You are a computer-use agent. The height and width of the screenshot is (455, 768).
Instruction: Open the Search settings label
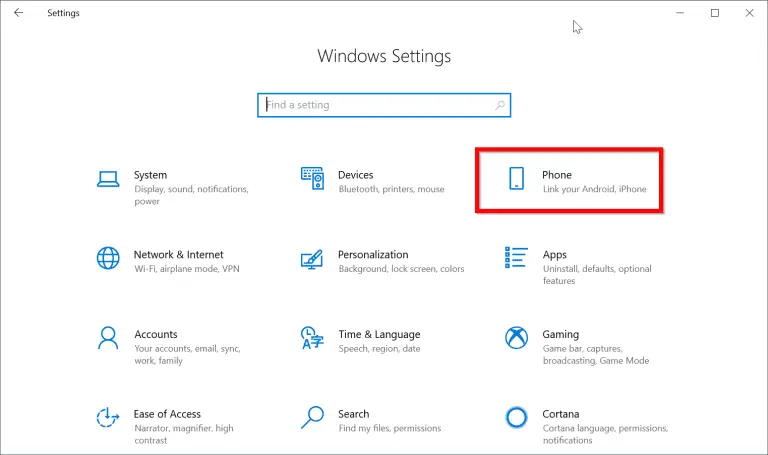click(x=354, y=414)
